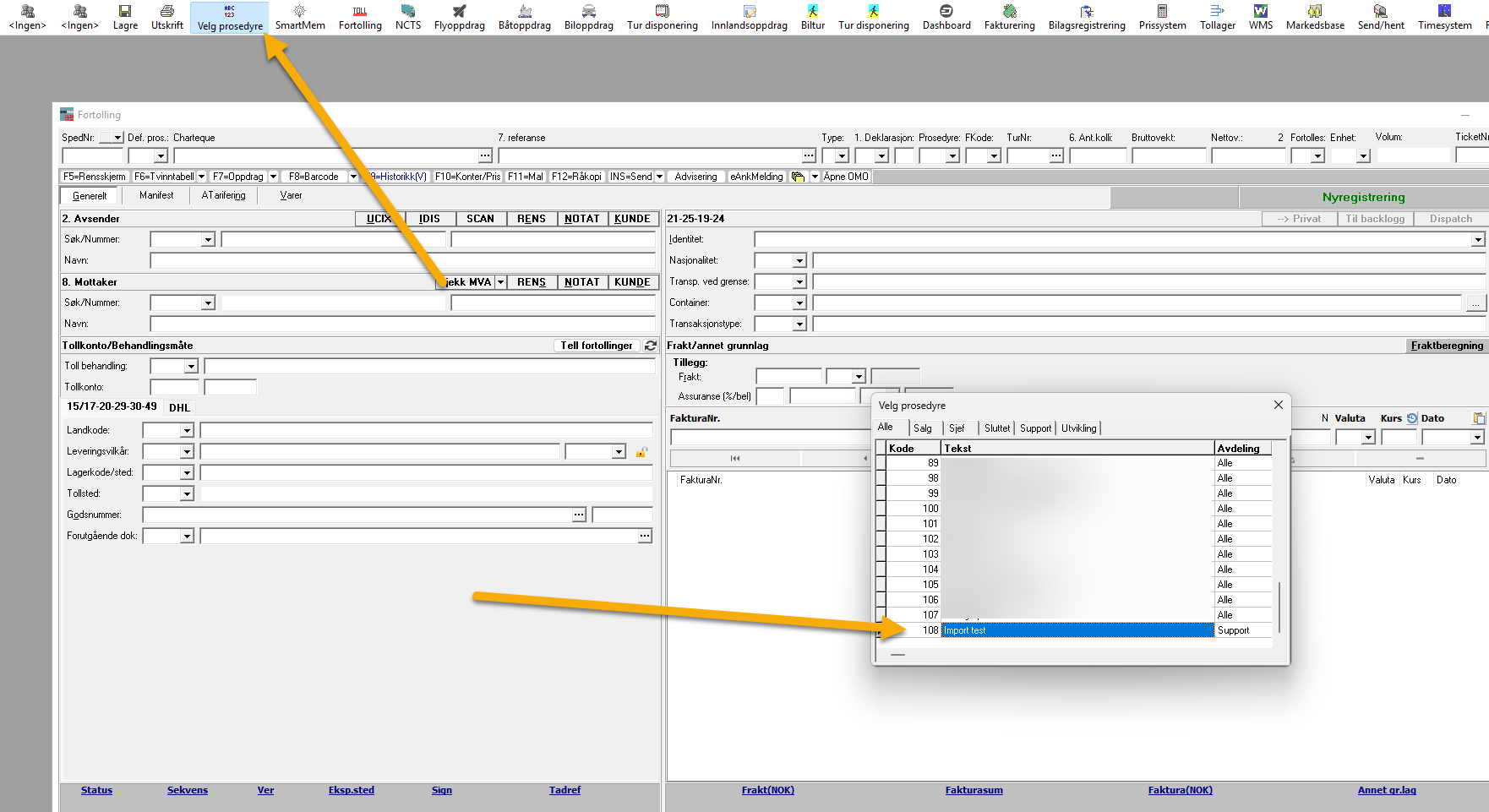Click the Fakturasum link at the bottom

974,790
